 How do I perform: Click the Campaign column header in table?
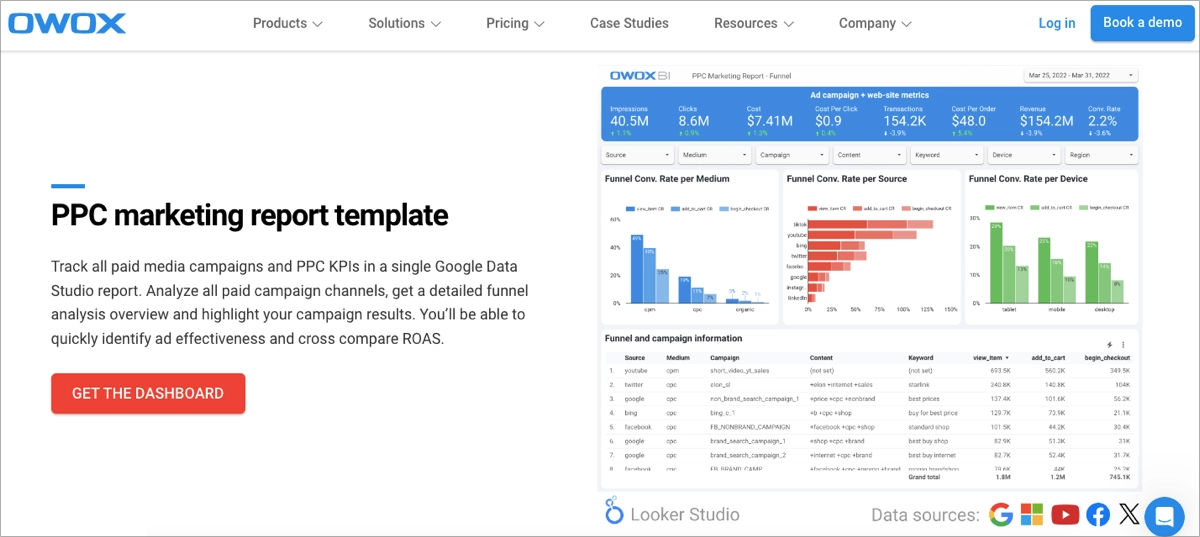[726, 357]
